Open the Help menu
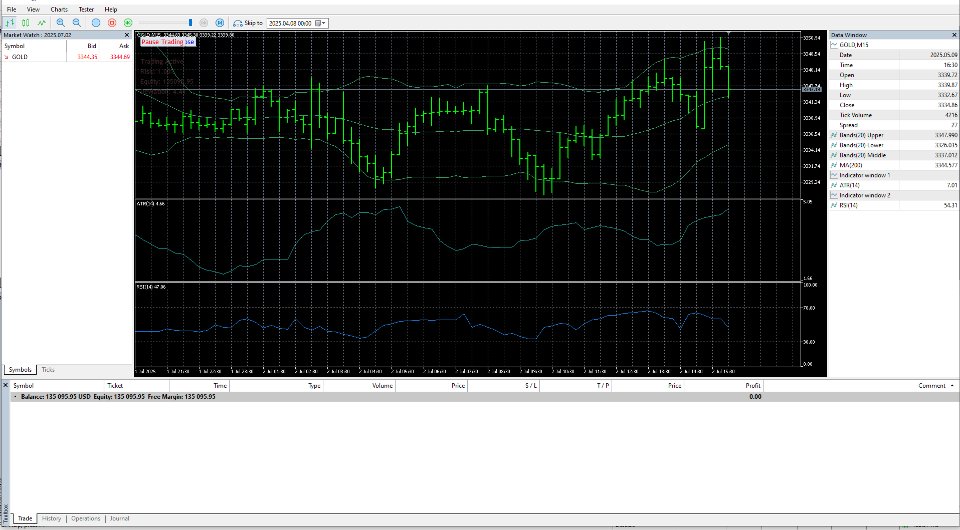 (x=111, y=9)
